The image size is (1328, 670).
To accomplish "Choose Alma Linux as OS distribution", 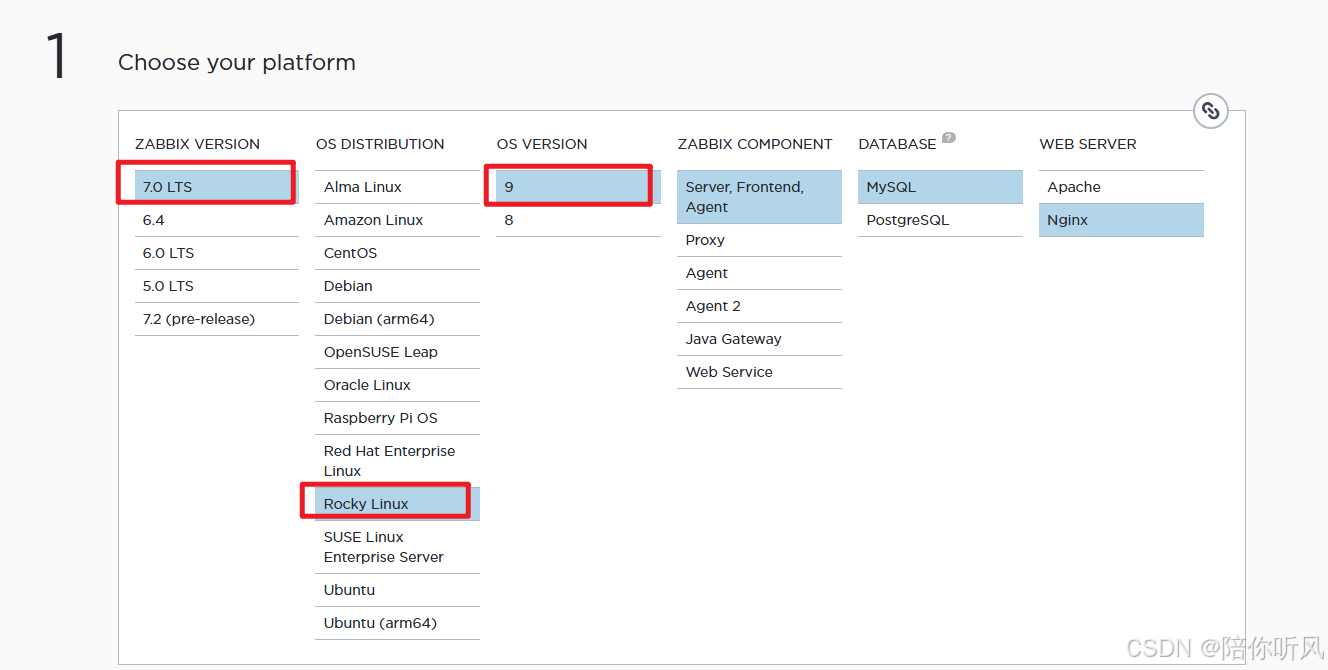I will coord(398,187).
